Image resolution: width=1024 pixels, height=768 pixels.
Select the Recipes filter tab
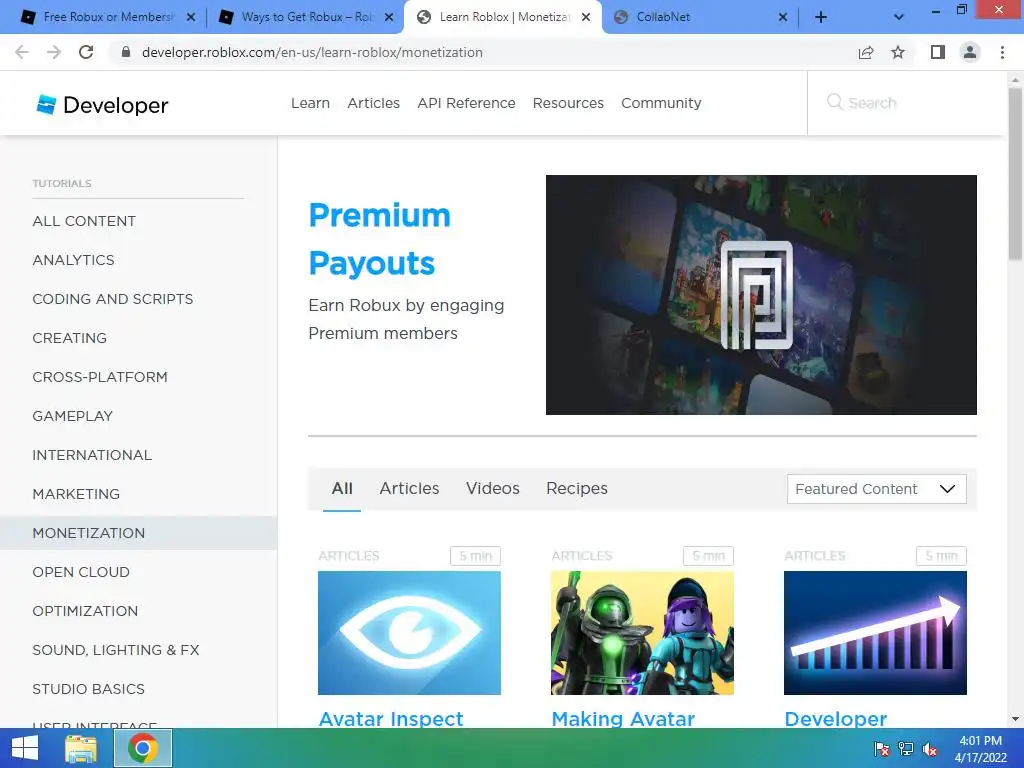[577, 488]
